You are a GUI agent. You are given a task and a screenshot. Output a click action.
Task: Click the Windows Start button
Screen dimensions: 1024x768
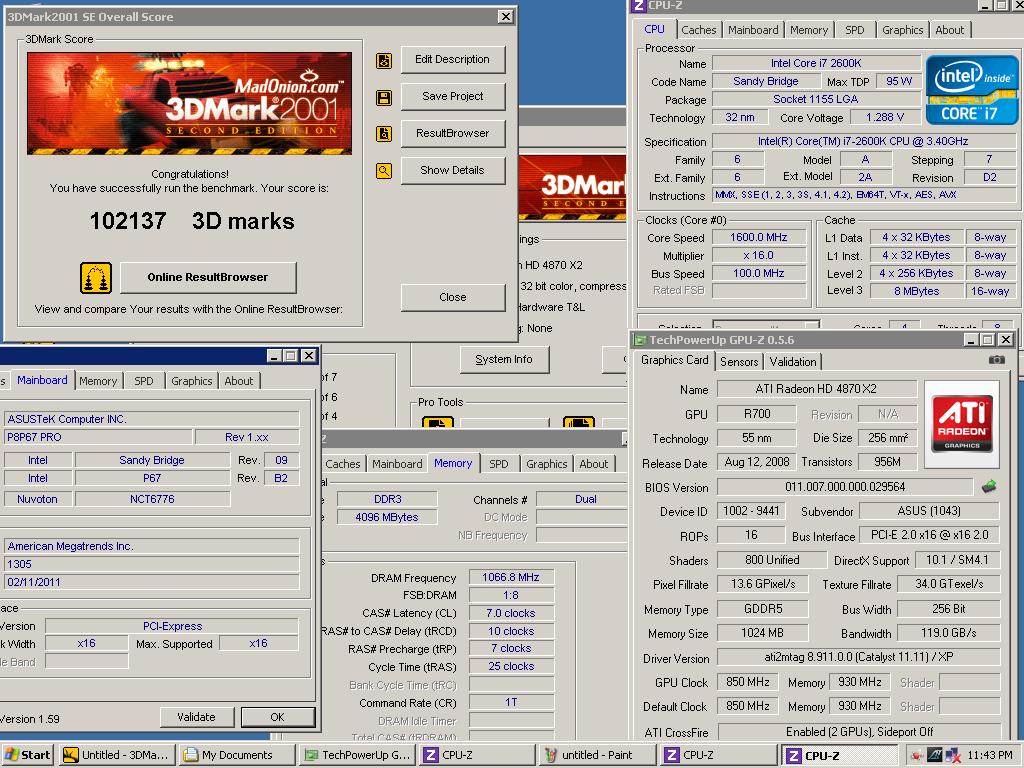[x=28, y=755]
